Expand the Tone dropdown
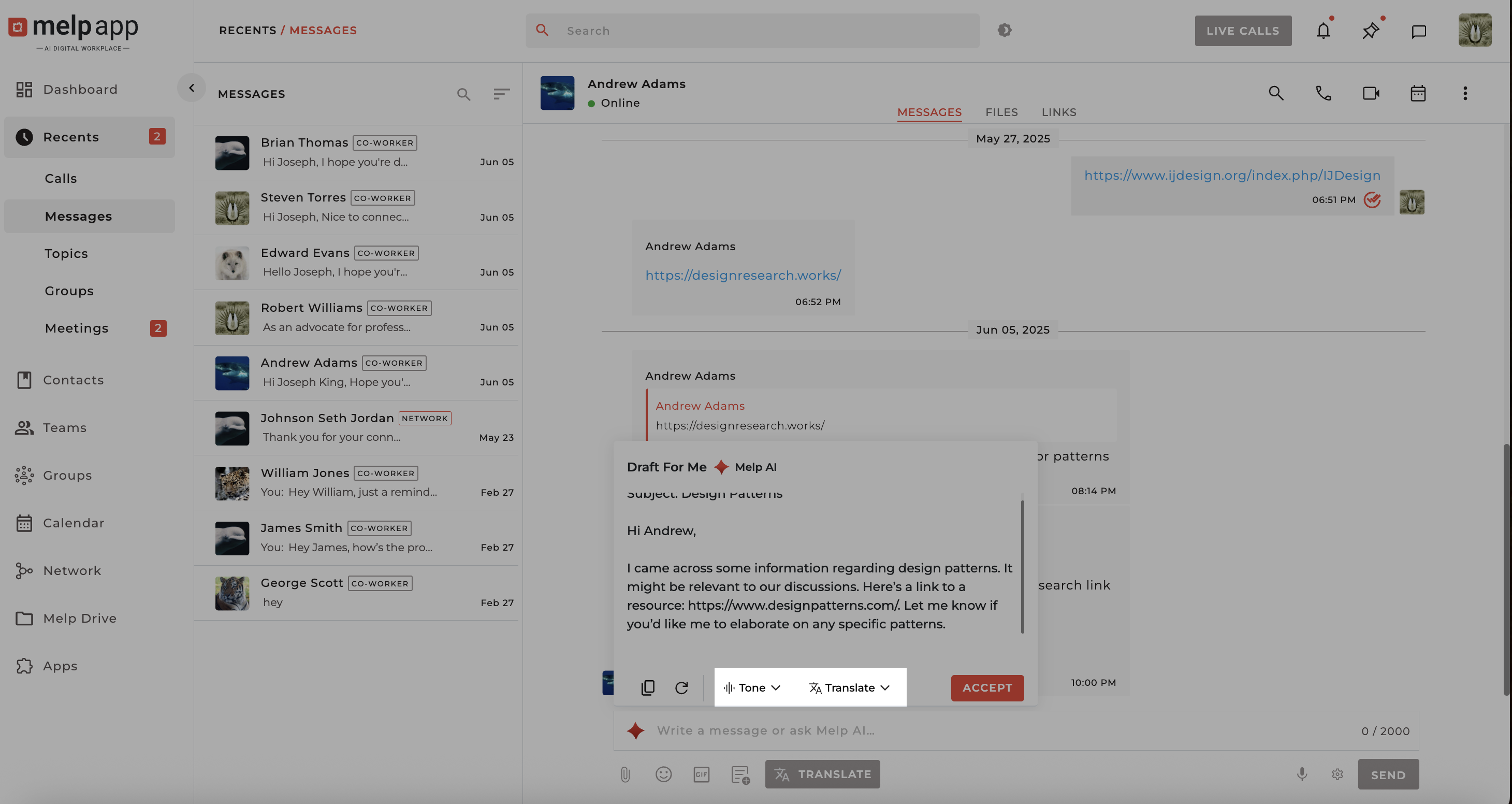The width and height of the screenshot is (1512, 804). click(752, 688)
